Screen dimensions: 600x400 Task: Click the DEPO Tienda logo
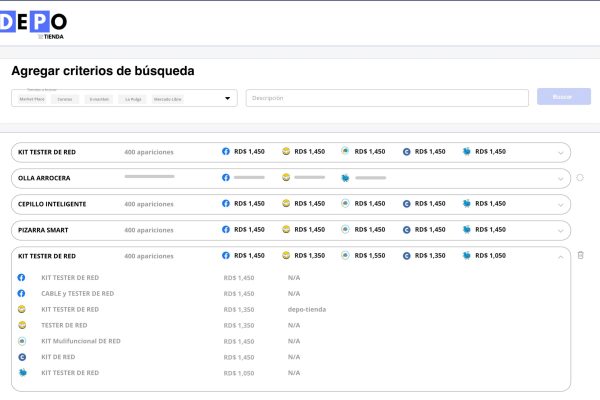click(35, 24)
